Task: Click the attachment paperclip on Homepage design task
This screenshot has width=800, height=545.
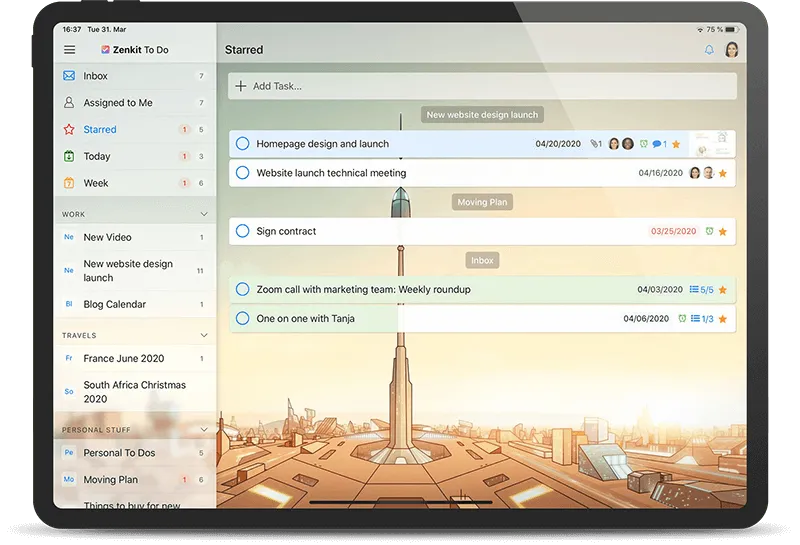Action: [596, 144]
